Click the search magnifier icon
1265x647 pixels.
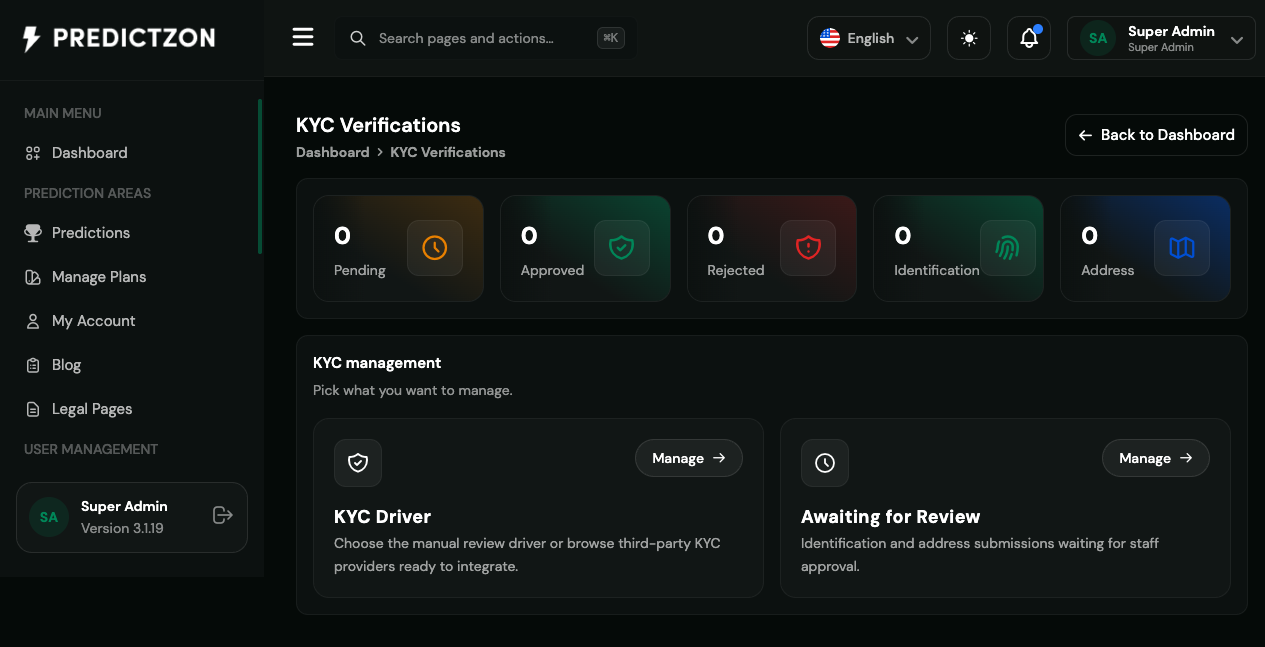(x=357, y=38)
